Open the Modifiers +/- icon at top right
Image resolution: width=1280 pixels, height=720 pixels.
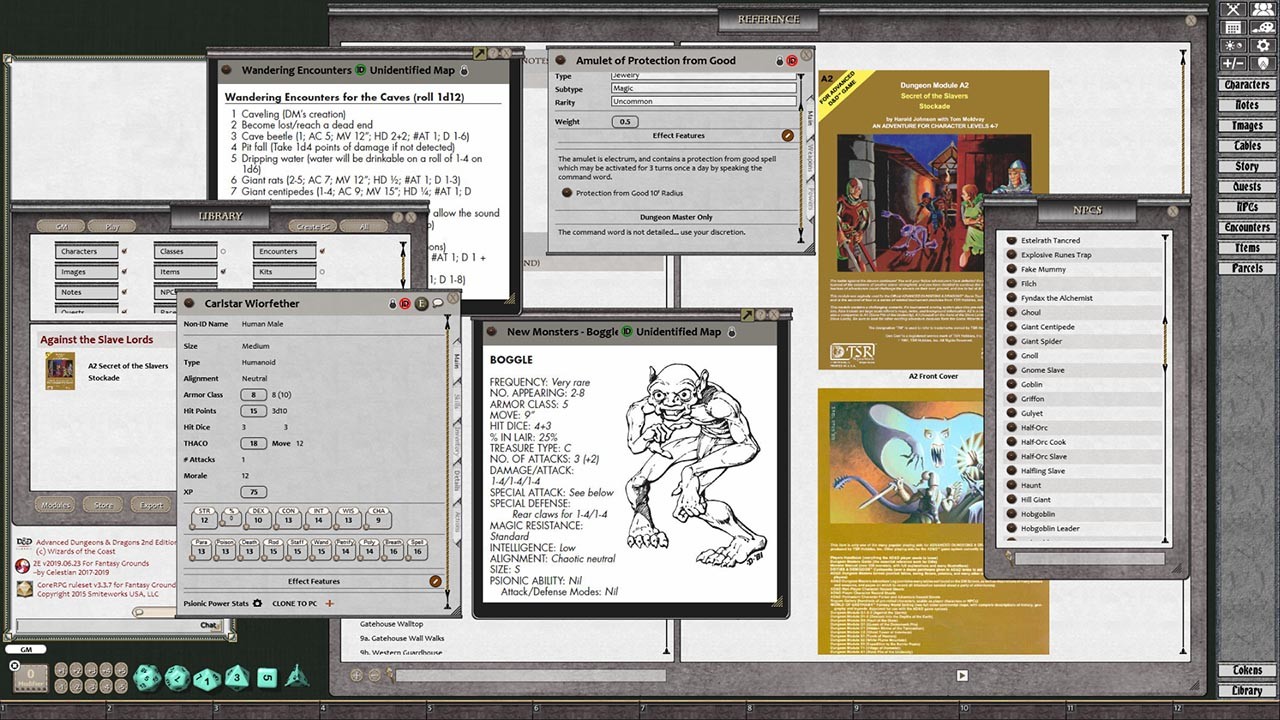click(1233, 63)
